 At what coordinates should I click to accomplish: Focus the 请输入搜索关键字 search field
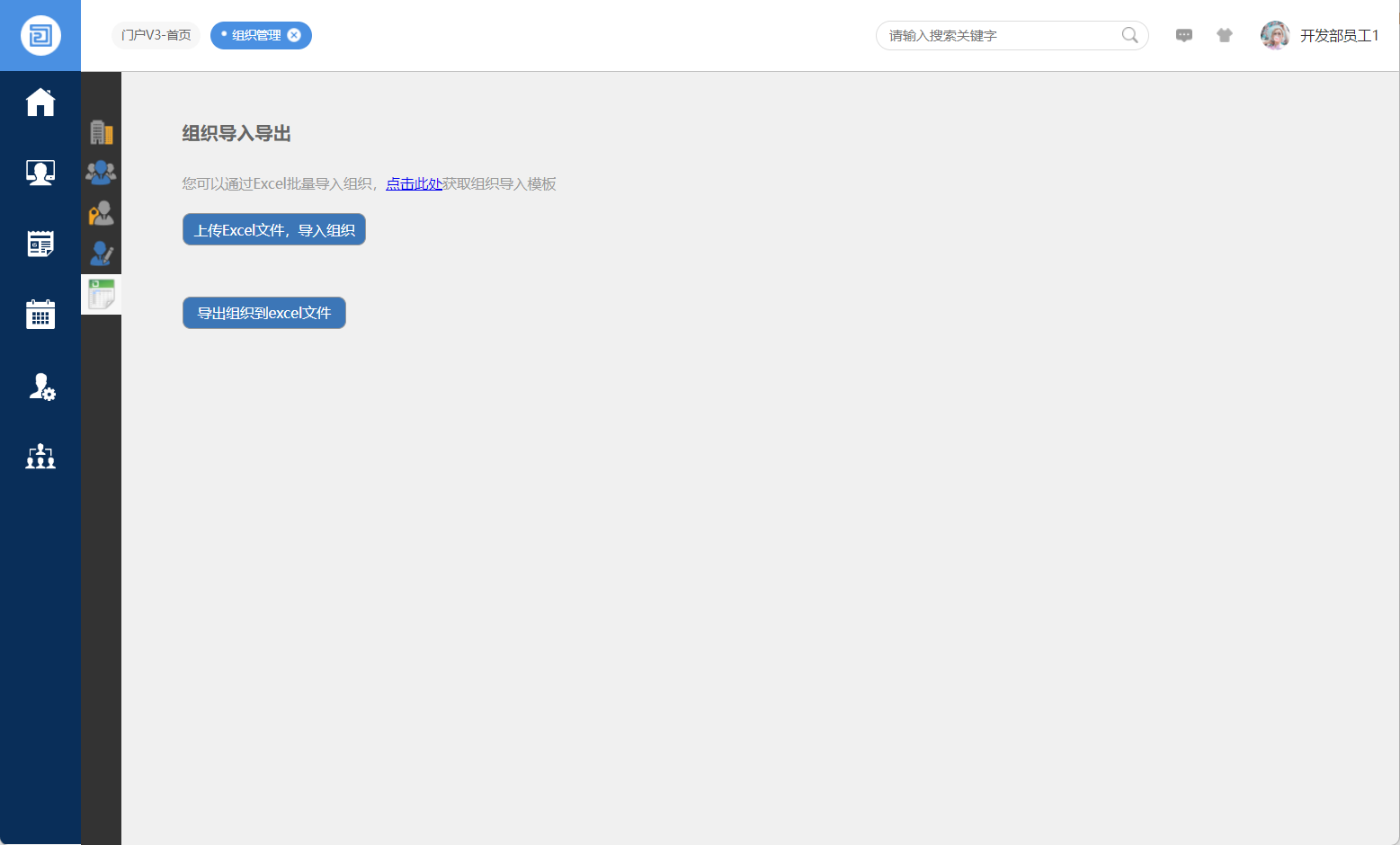tap(998, 36)
